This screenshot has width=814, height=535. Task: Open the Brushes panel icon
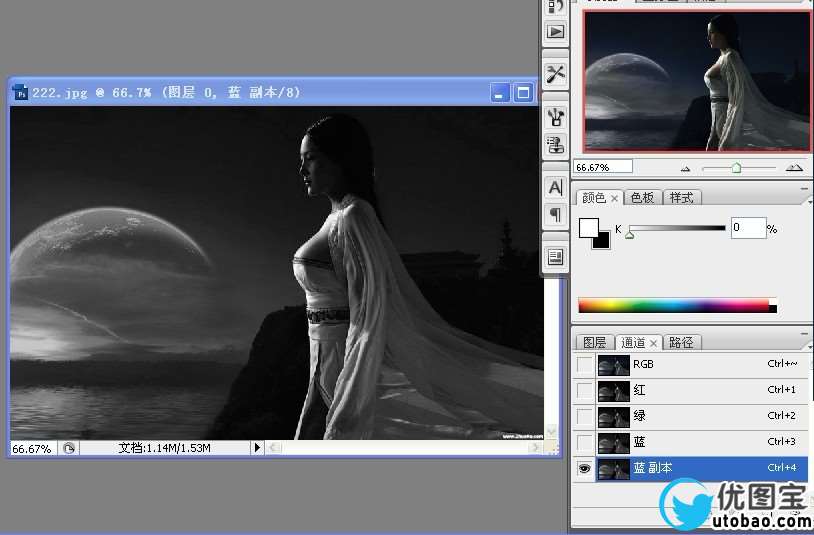pos(555,117)
